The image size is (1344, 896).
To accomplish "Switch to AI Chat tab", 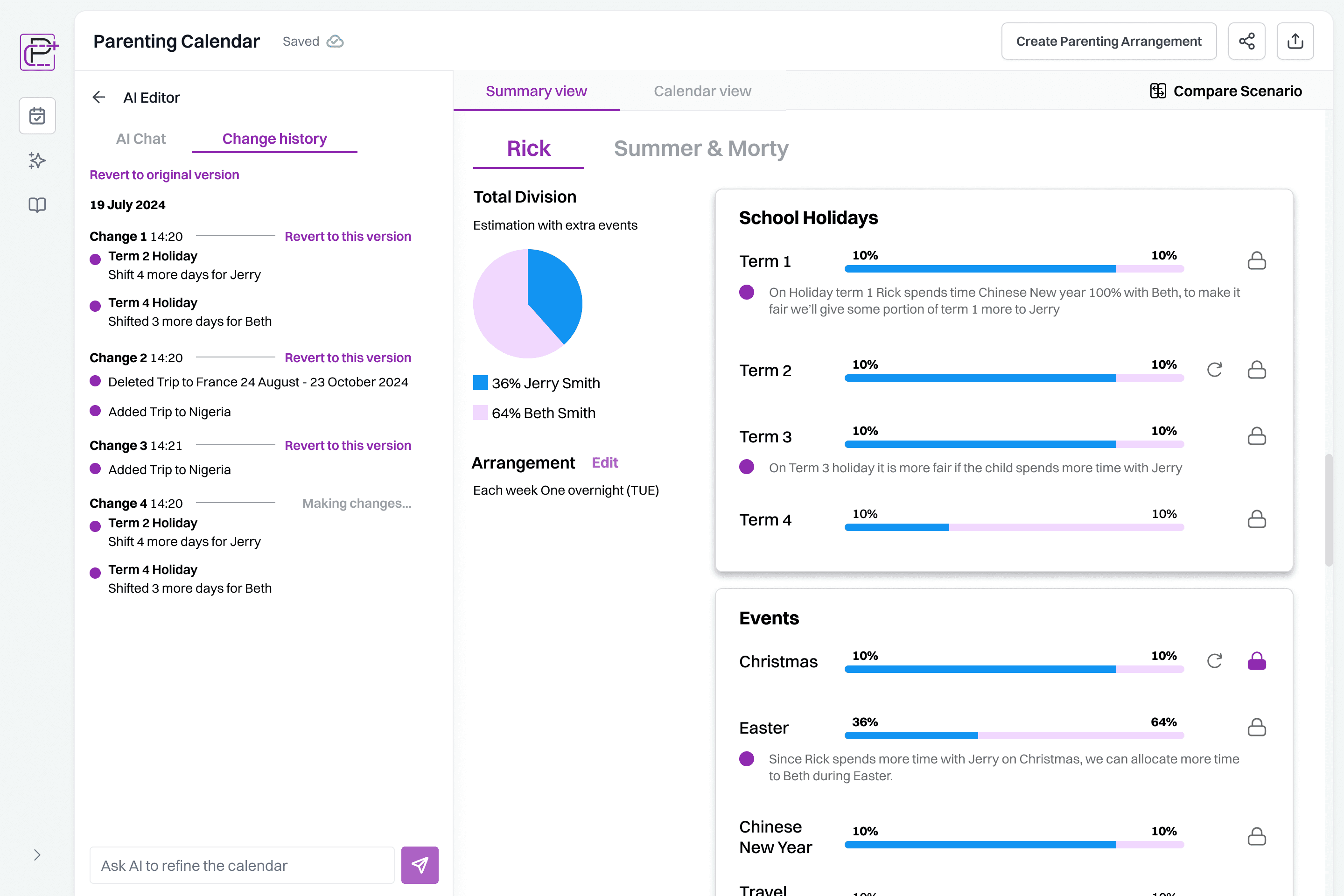I will 140,139.
